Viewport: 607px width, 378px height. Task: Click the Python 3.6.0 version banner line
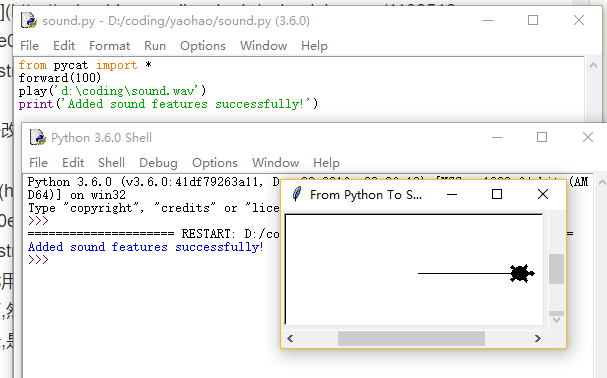click(x=153, y=182)
